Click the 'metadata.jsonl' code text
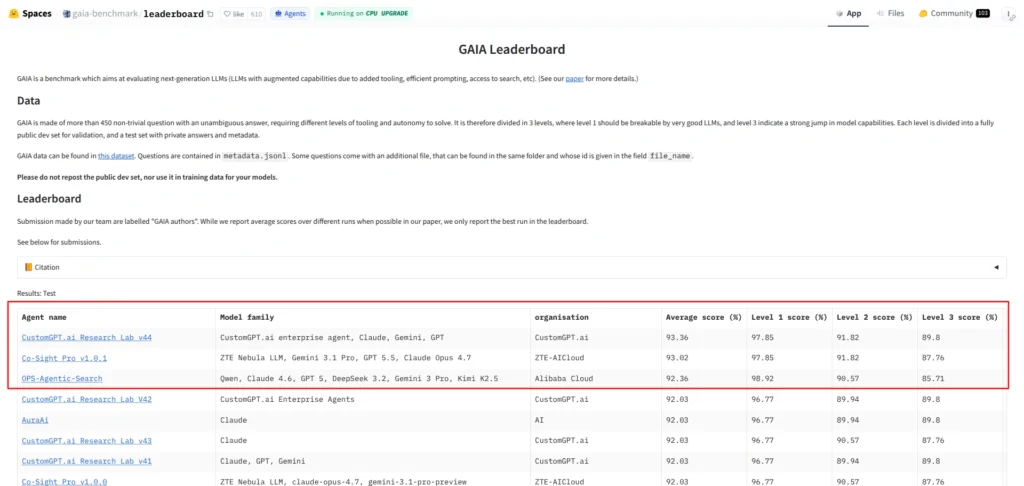This screenshot has height=486, width=1024. pyautogui.click(x=255, y=157)
